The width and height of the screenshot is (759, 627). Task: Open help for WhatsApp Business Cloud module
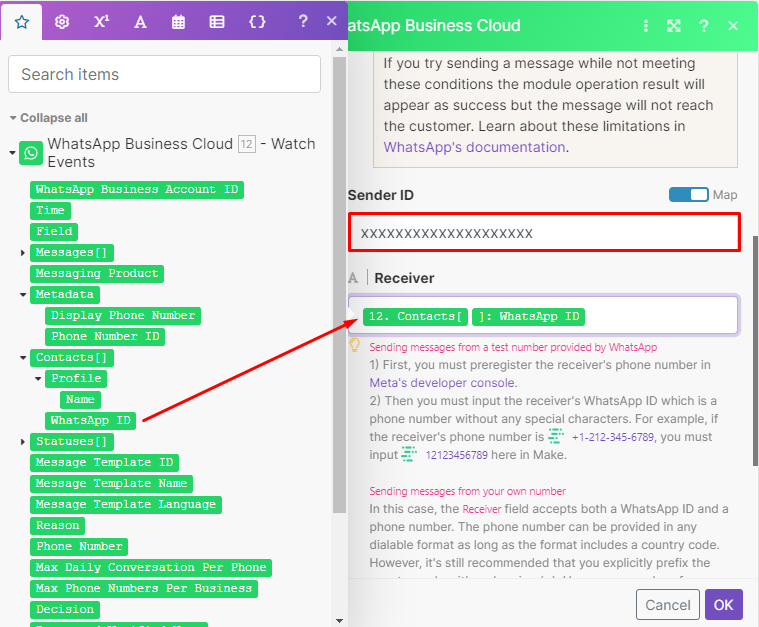pos(704,26)
